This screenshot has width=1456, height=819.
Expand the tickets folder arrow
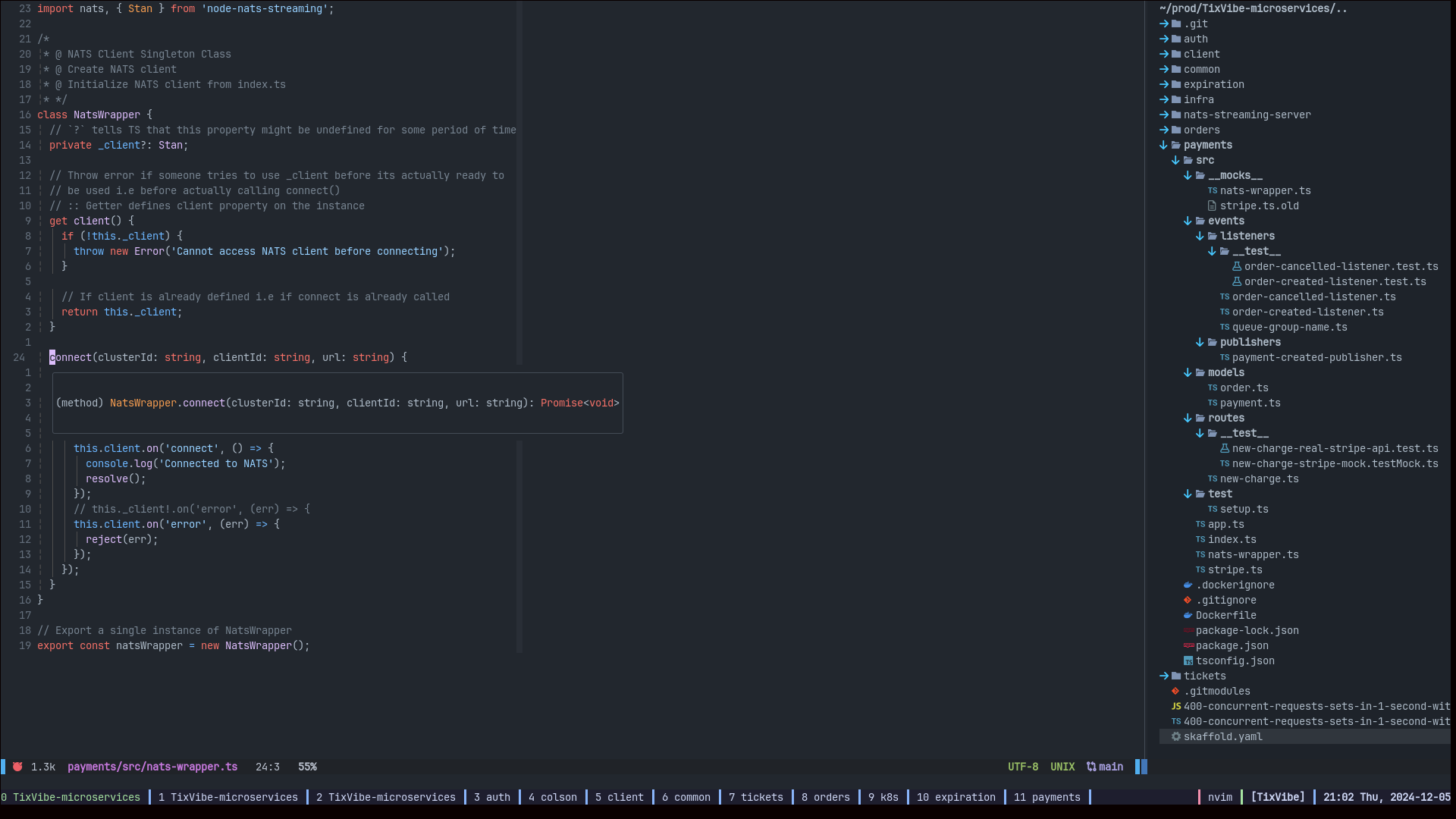click(x=1163, y=676)
